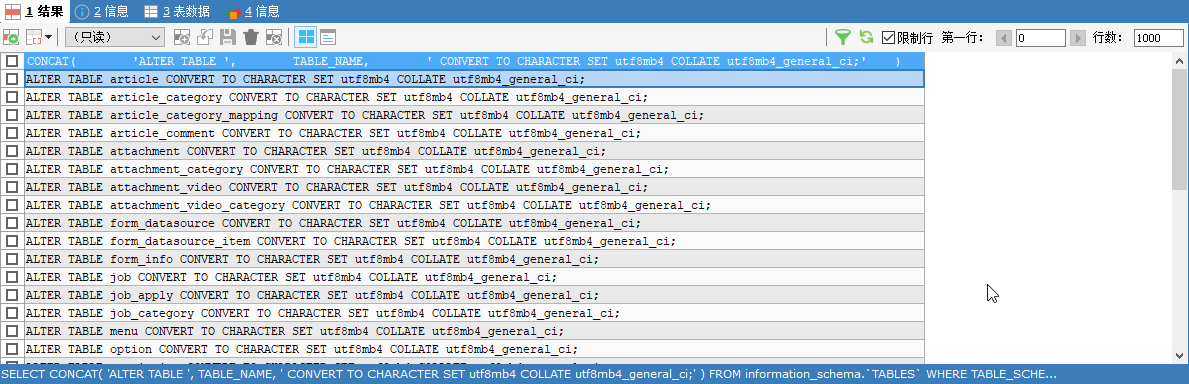This screenshot has width=1189, height=384.
Task: Select the 'ALTER TABLE article CONVERT' cell
Action: (474, 79)
